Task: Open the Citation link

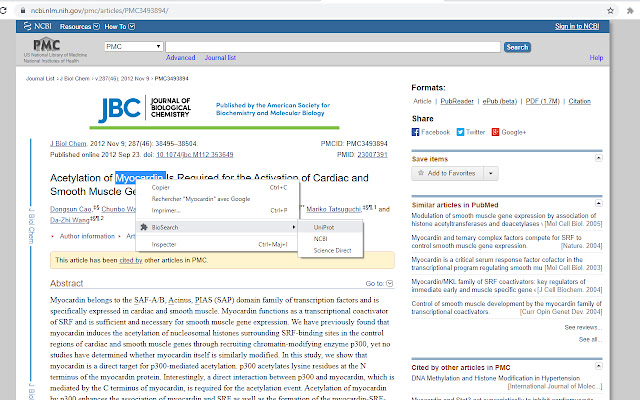Action: tap(580, 101)
